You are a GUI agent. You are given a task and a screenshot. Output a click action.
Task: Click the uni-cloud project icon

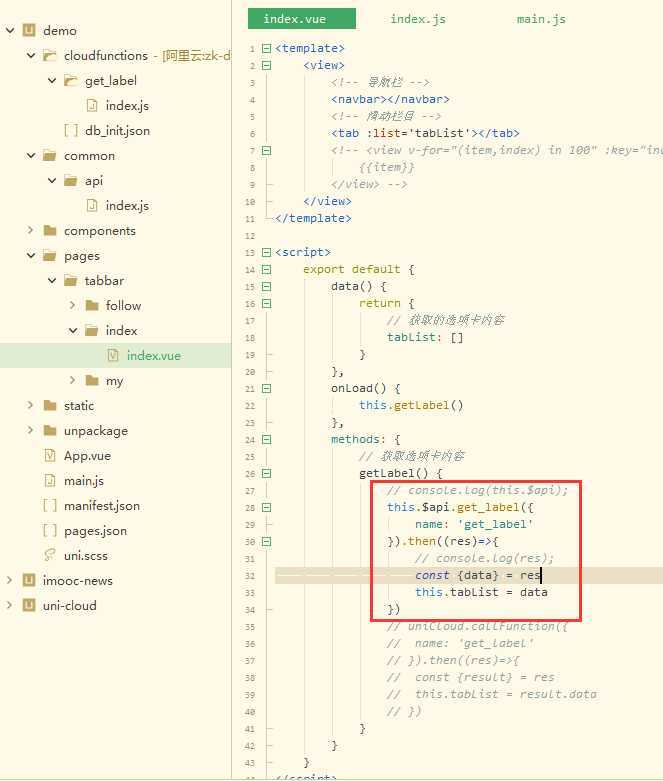(x=29, y=605)
